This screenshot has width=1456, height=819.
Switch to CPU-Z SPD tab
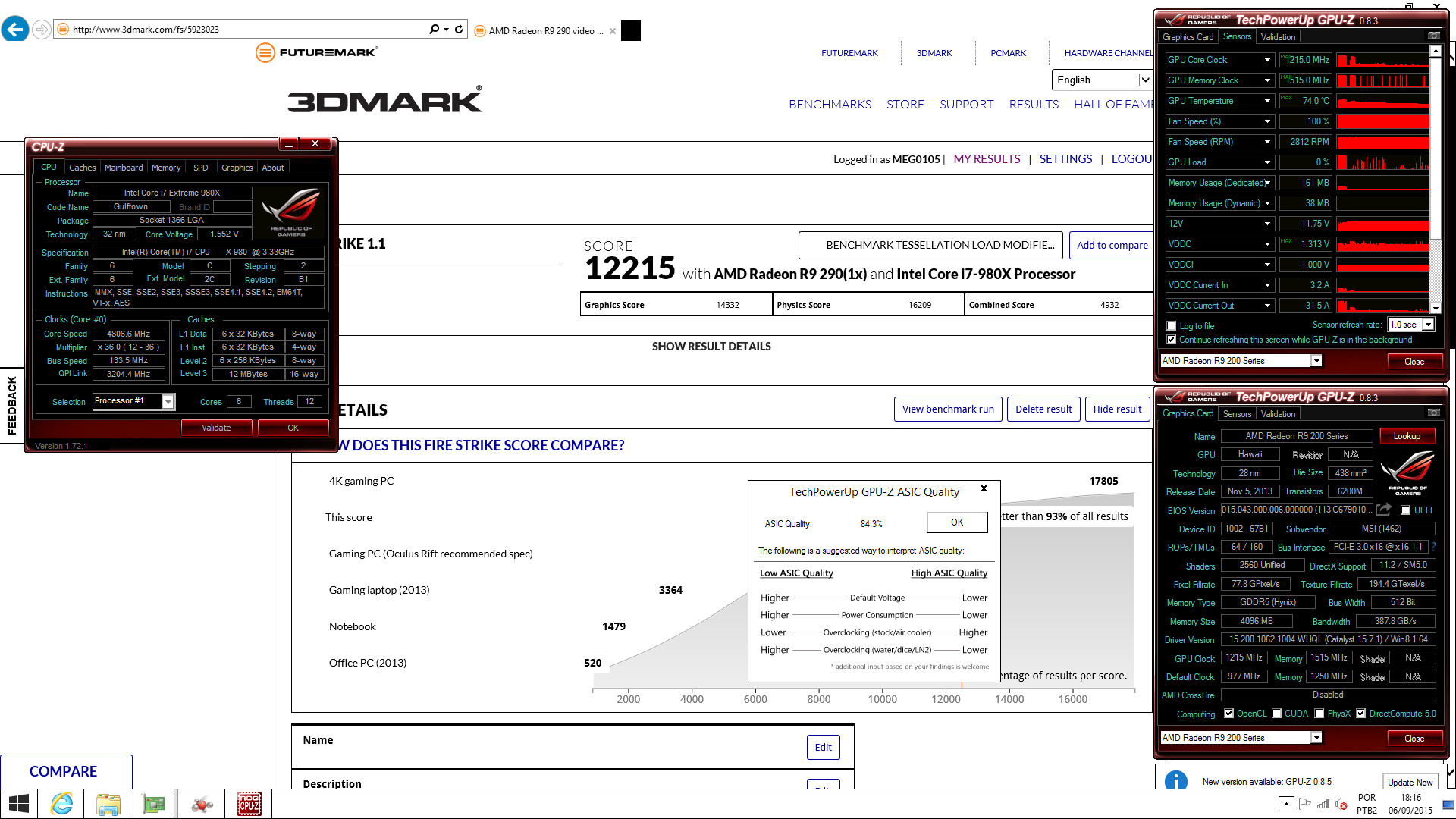(200, 168)
